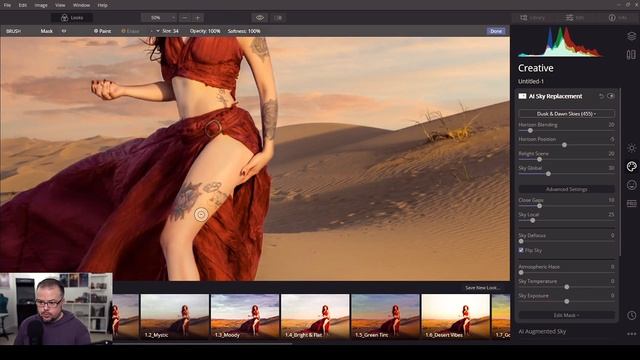Select the Creative palette icon

coord(631,166)
